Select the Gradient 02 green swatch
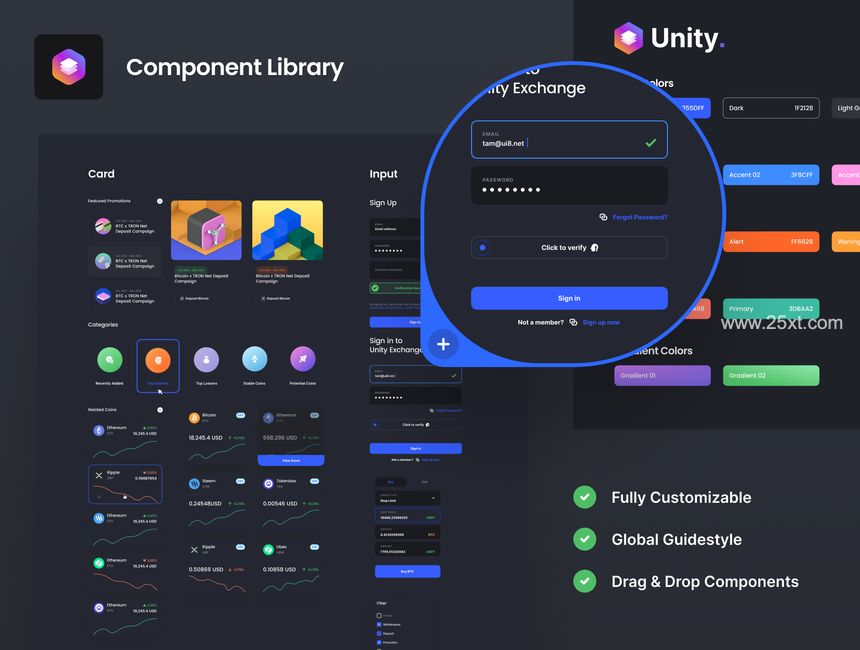860x650 pixels. pos(771,376)
